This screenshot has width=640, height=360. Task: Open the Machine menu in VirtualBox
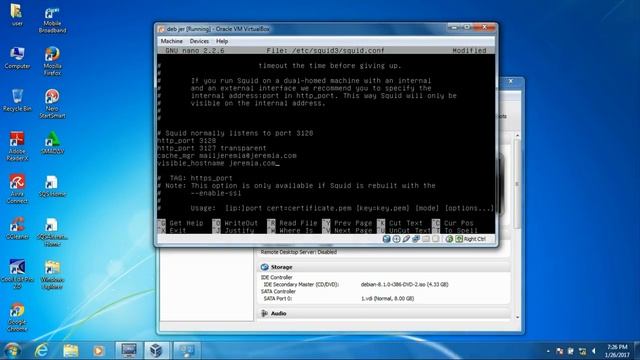click(x=171, y=41)
